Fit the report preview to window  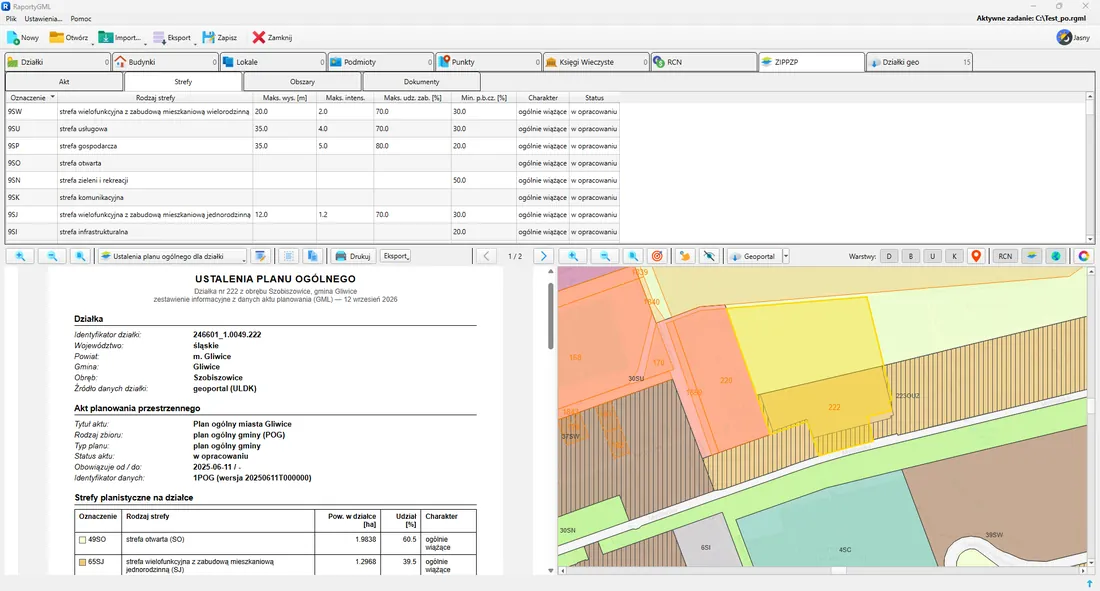(81, 256)
